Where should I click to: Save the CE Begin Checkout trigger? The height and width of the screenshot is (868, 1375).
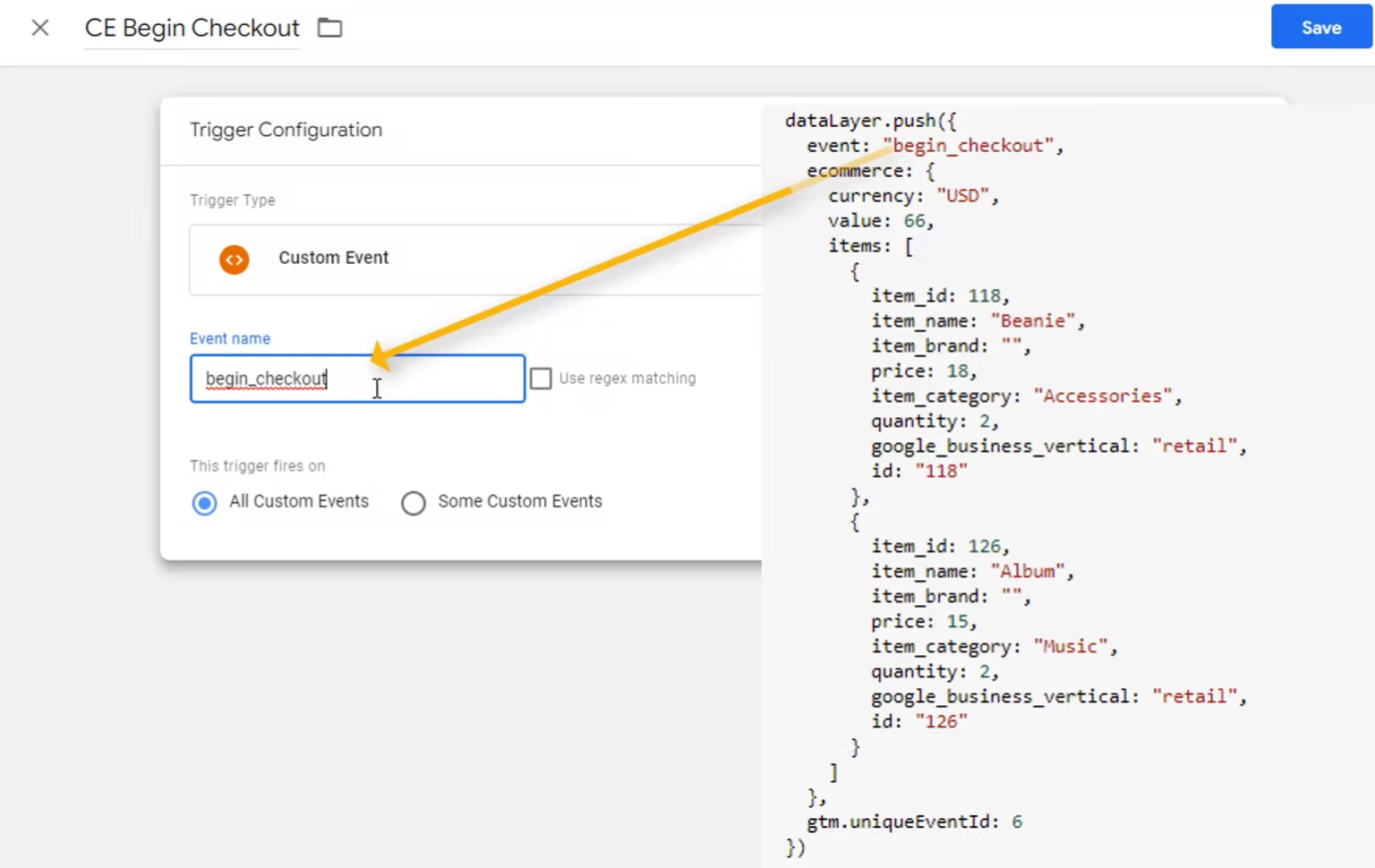click(x=1320, y=27)
